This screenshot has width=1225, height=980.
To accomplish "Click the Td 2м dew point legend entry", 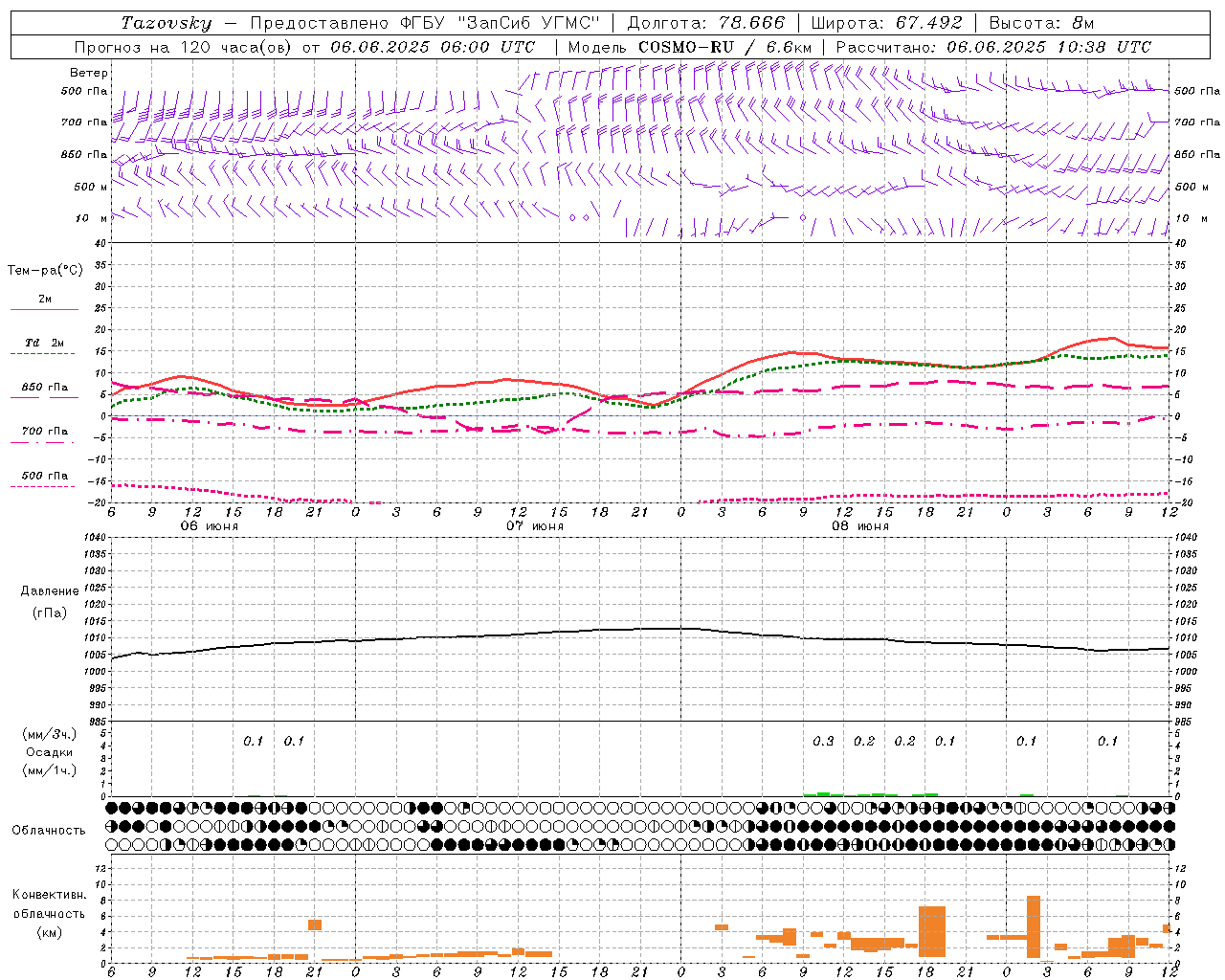I will [x=45, y=343].
